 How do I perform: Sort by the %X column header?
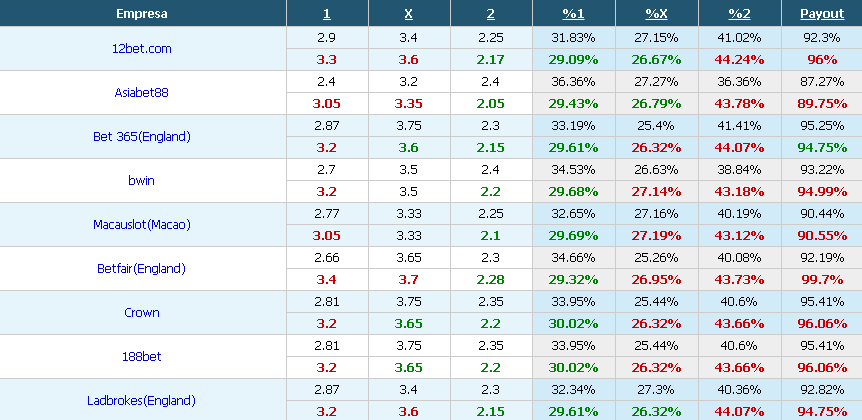pyautogui.click(x=656, y=14)
